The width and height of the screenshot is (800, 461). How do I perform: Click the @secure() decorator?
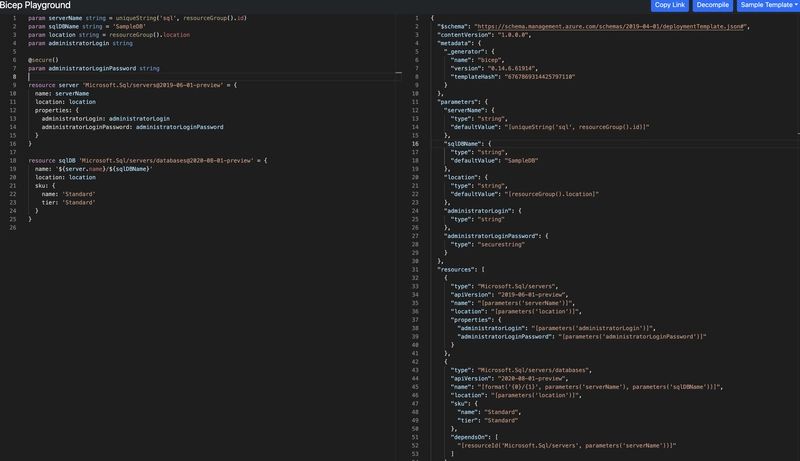(43, 60)
